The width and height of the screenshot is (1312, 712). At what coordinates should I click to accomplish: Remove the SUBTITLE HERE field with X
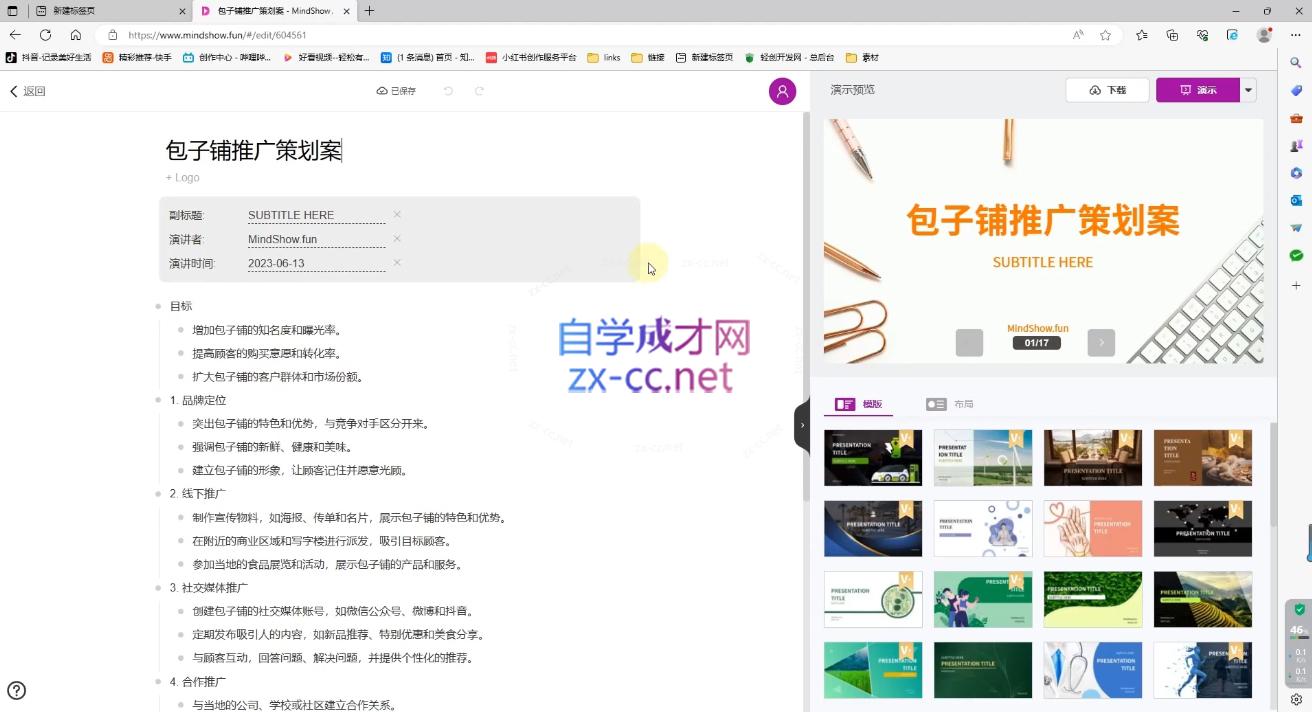pos(397,215)
